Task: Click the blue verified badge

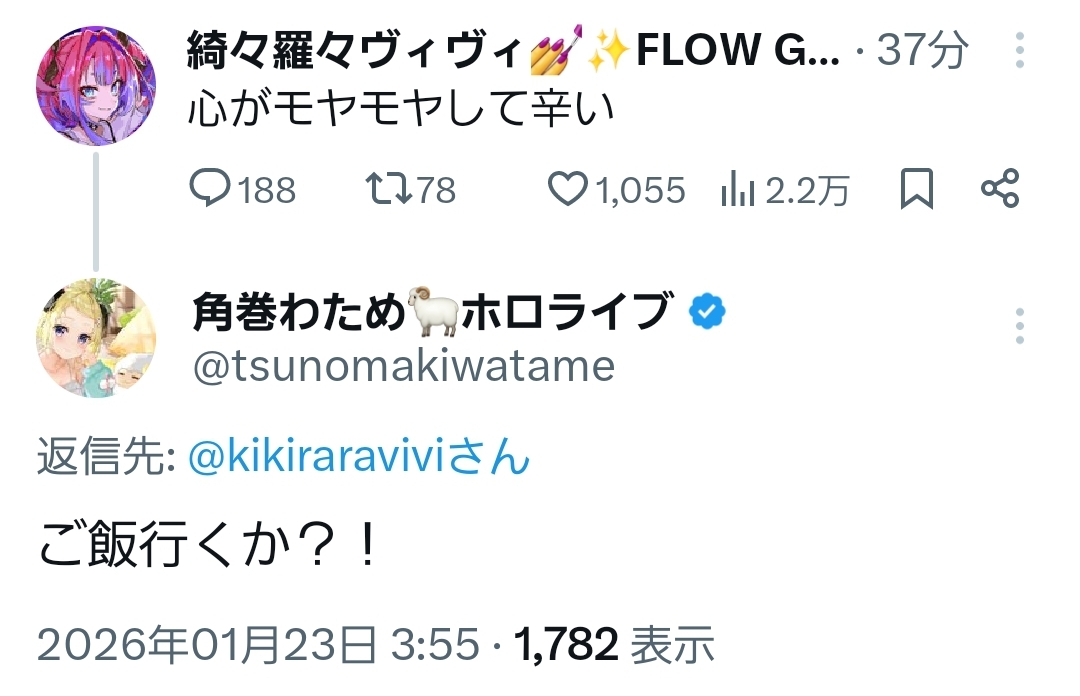Action: click(709, 313)
